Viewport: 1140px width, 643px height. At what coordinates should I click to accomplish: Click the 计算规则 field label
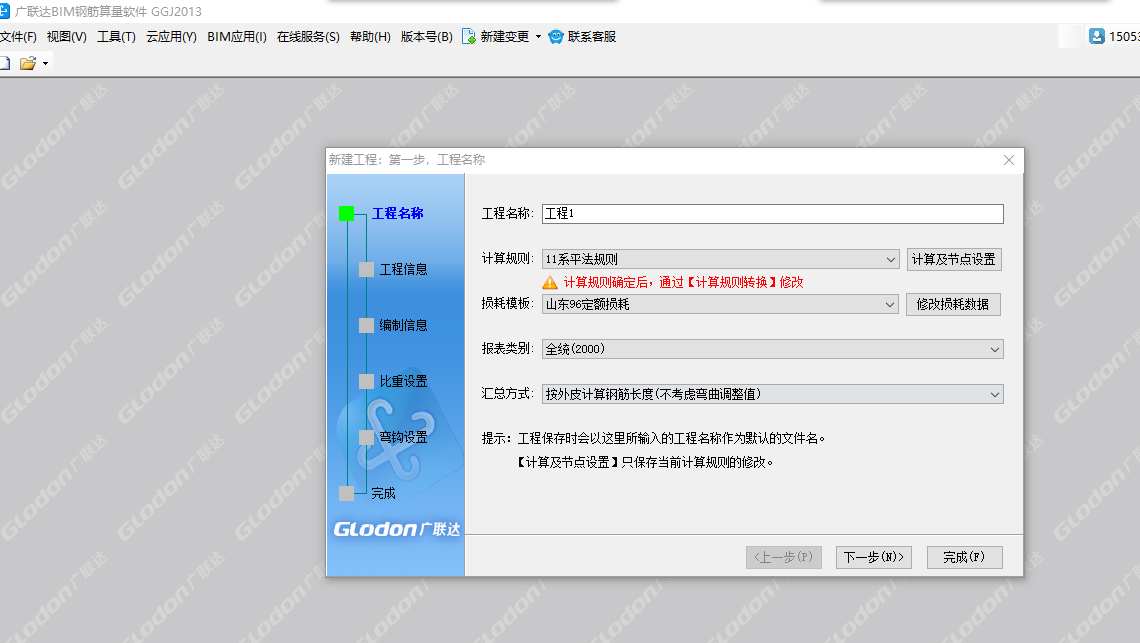(507, 258)
